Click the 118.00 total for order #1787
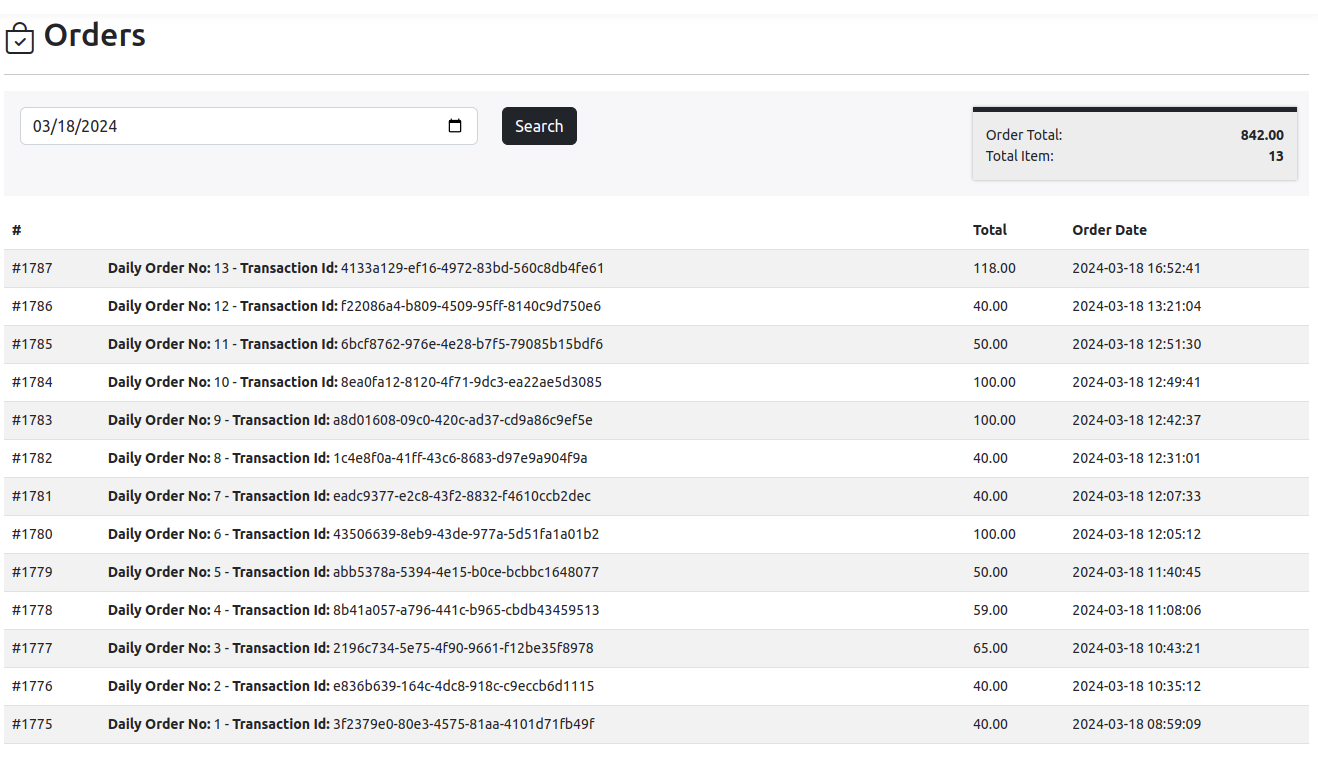This screenshot has width=1318, height=762. click(994, 268)
